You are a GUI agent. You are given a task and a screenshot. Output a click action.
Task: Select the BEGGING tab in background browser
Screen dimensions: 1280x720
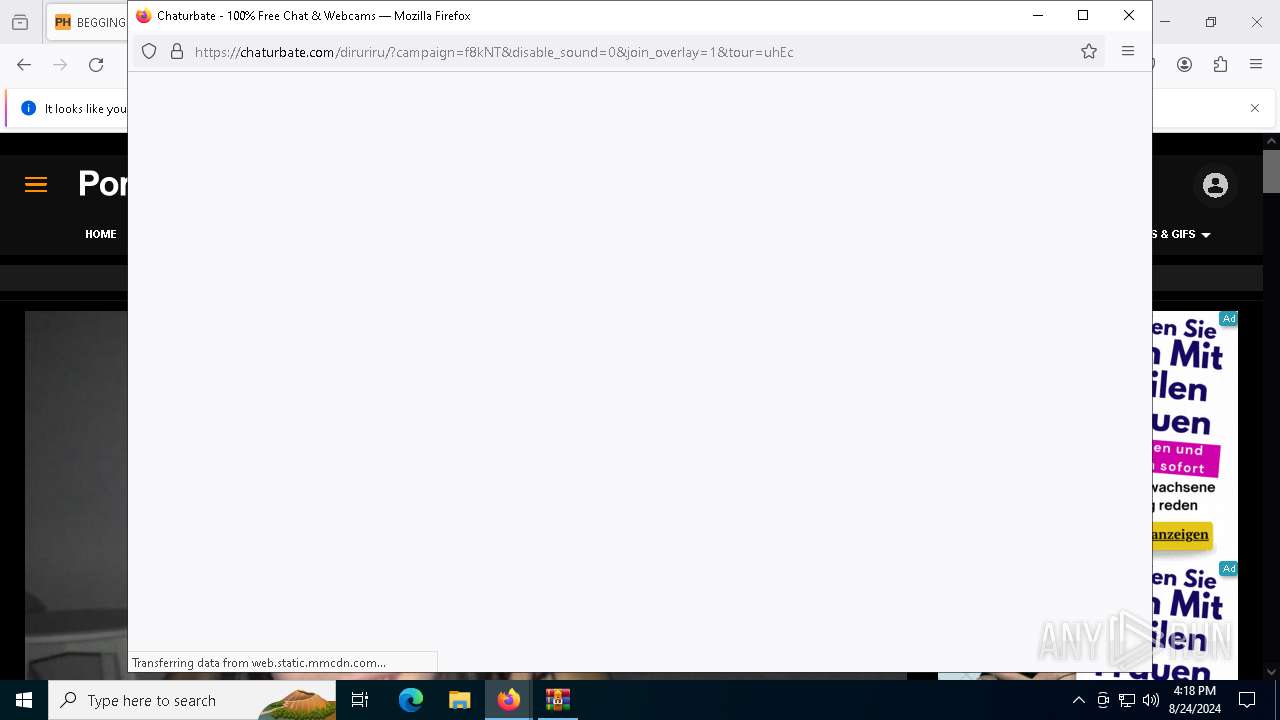[88, 22]
